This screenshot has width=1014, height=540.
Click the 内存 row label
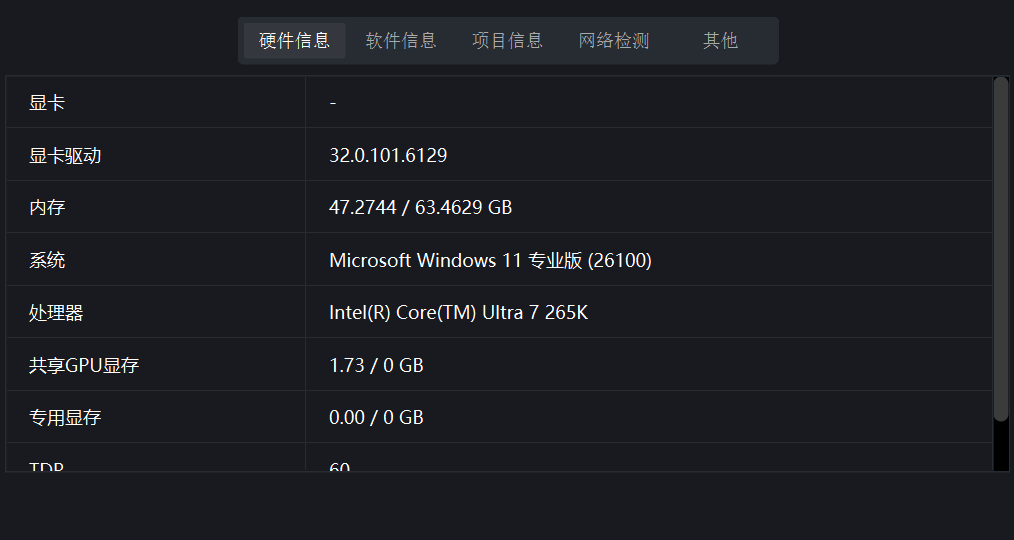tap(47, 208)
